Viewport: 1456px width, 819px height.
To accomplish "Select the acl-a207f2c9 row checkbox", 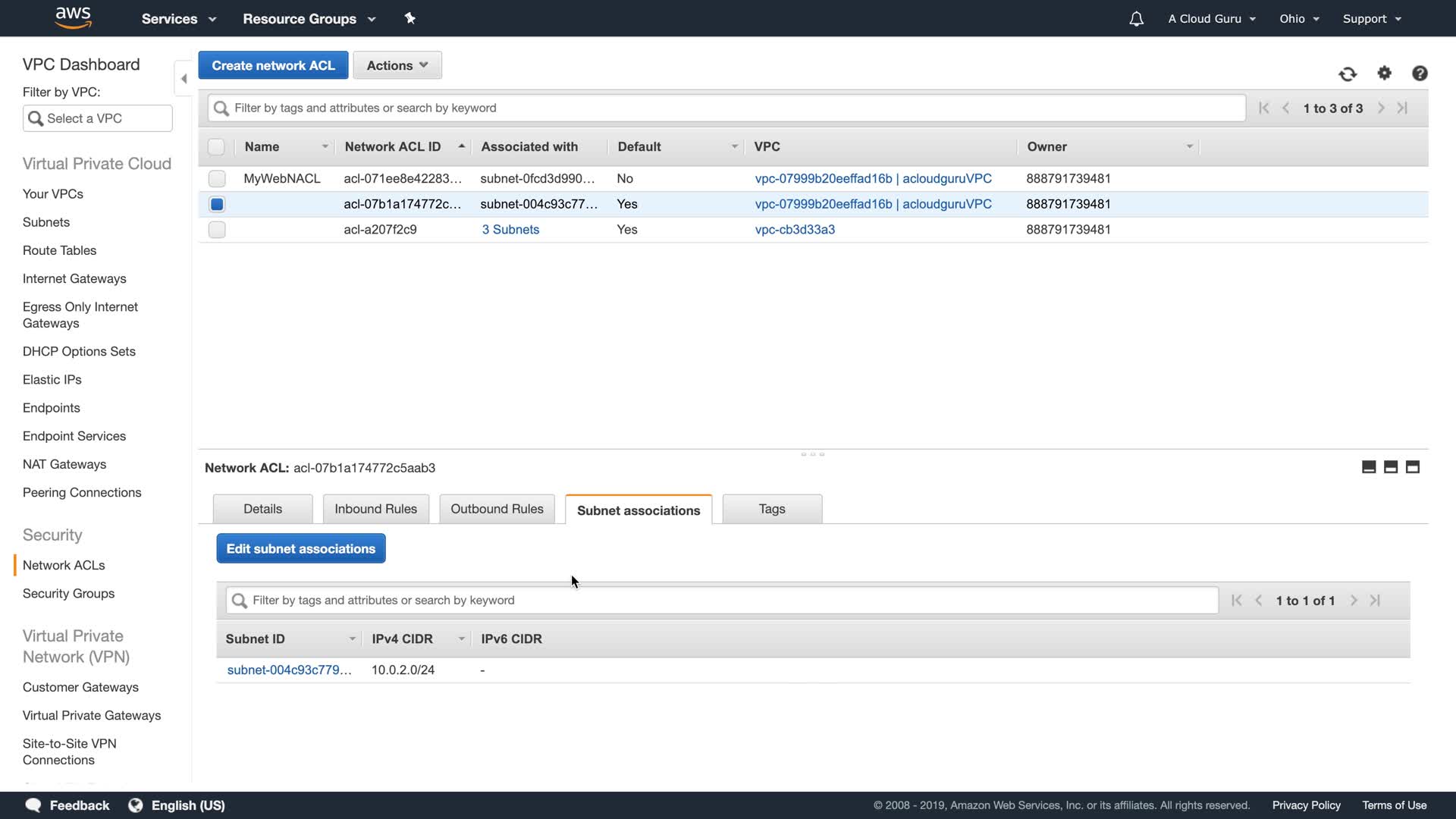I will tap(217, 230).
